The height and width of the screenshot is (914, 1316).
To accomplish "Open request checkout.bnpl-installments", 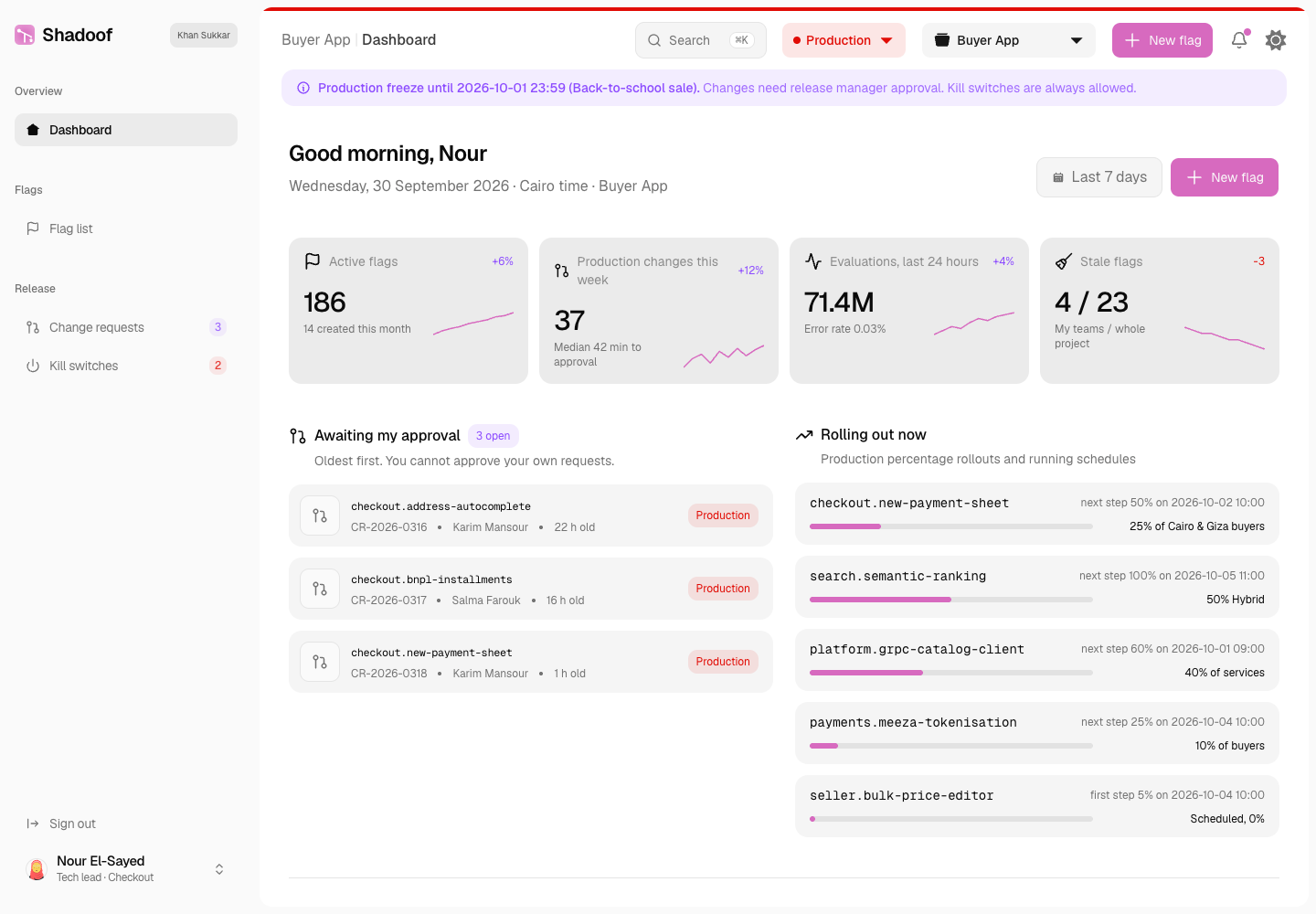I will pos(531,589).
